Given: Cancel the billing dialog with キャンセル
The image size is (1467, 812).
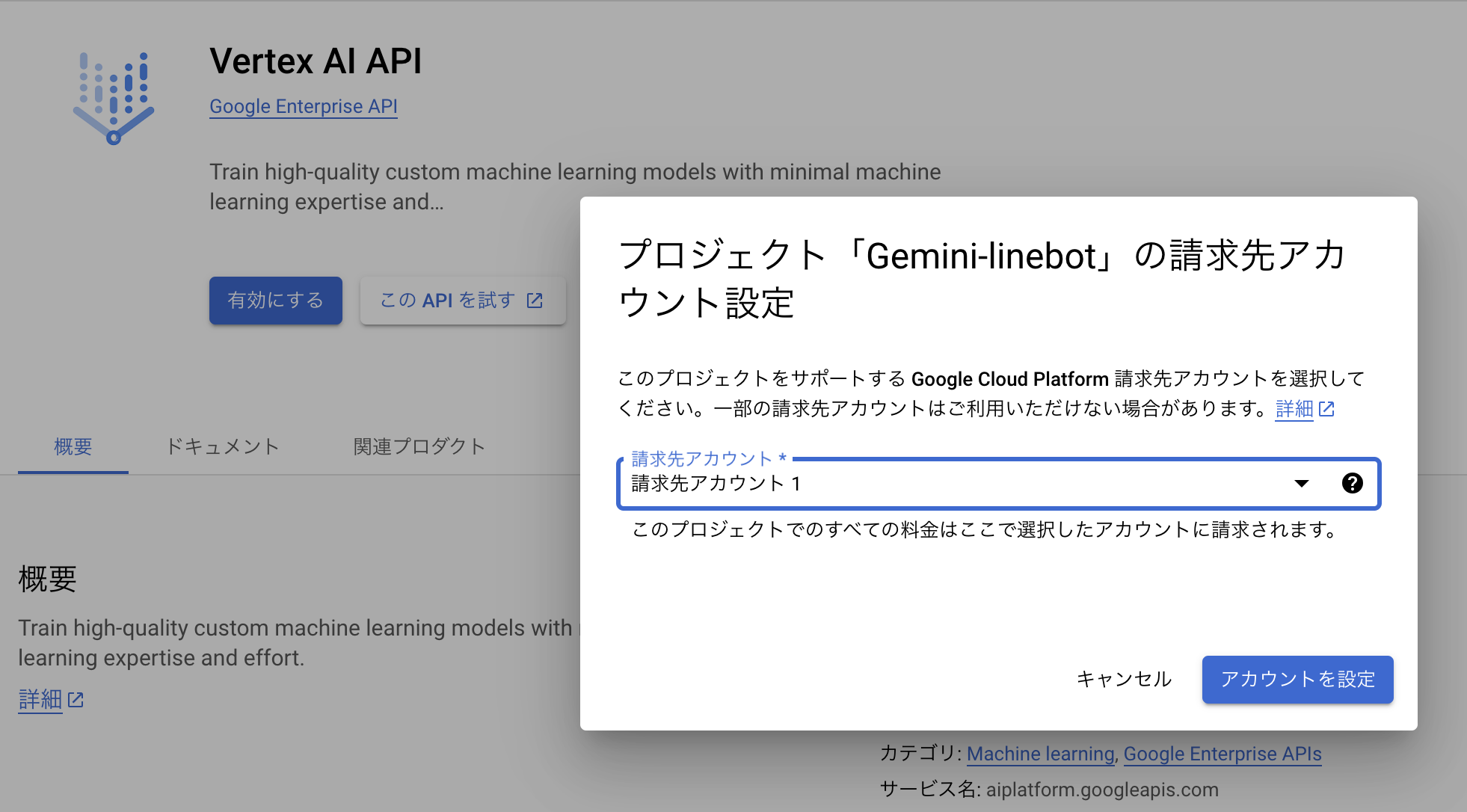Looking at the screenshot, I should [x=1124, y=680].
